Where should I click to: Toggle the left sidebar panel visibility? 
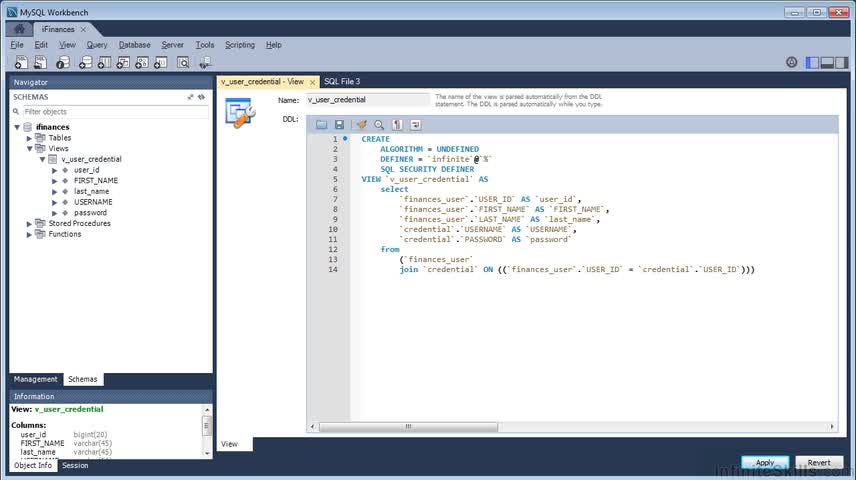pyautogui.click(x=812, y=62)
